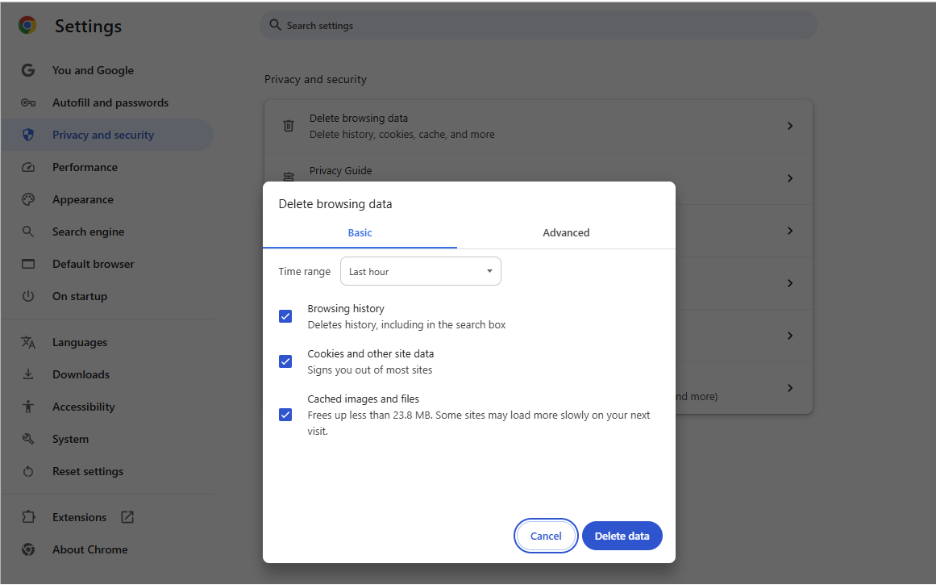Click the Chrome logo beside Settings
The height and width of the screenshot is (585, 936).
(x=27, y=26)
